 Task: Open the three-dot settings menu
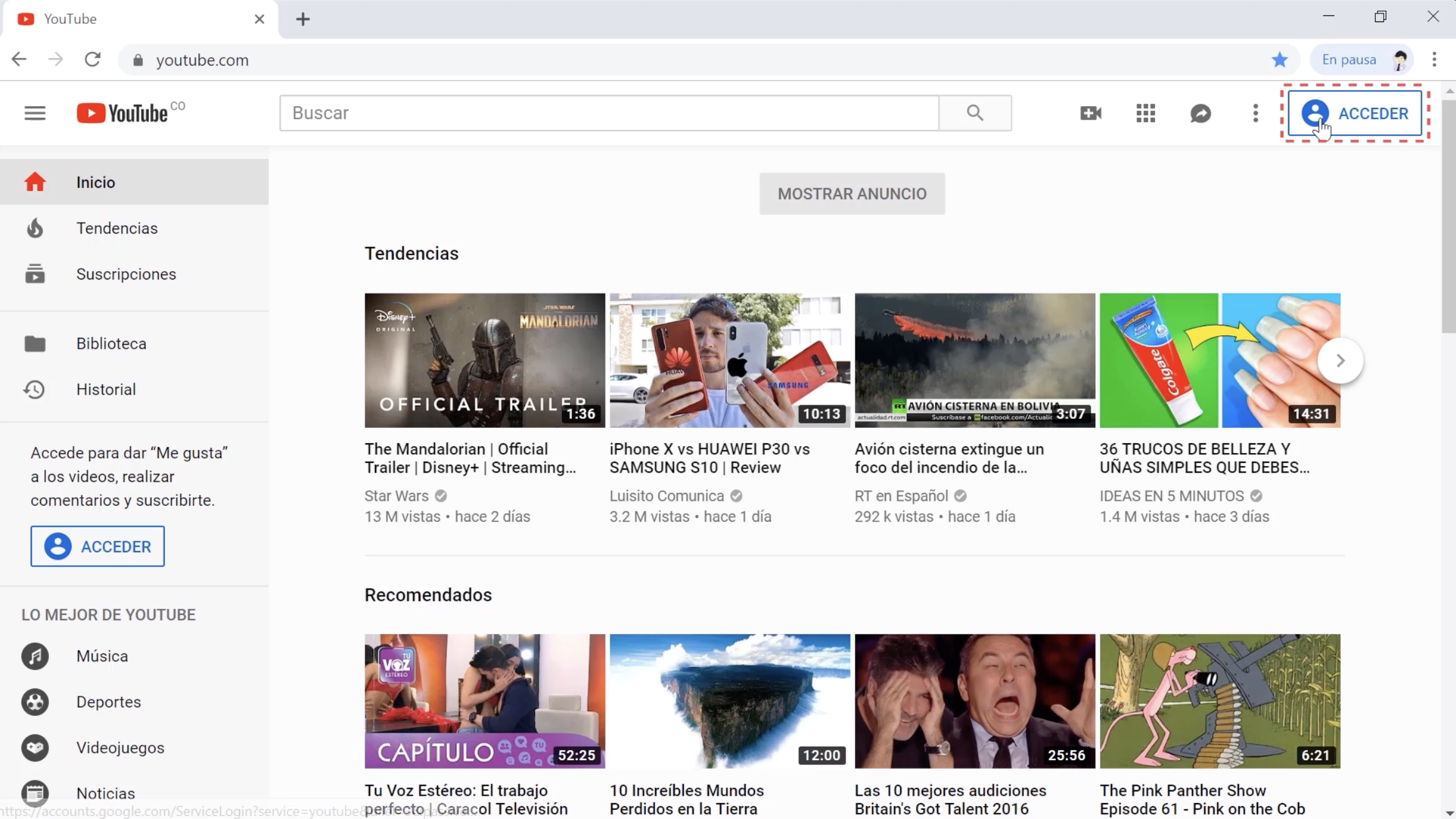[x=1255, y=113]
